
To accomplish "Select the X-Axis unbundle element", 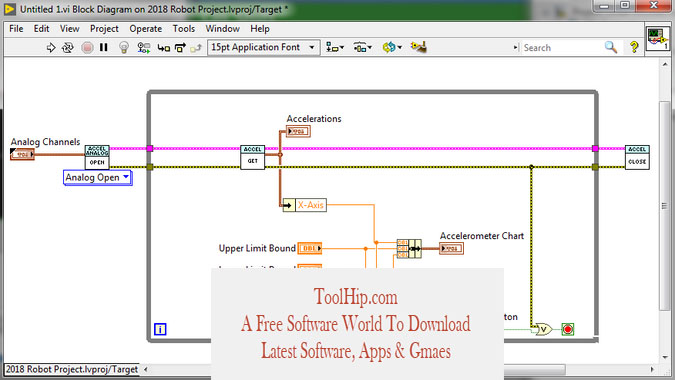I will (304, 205).
